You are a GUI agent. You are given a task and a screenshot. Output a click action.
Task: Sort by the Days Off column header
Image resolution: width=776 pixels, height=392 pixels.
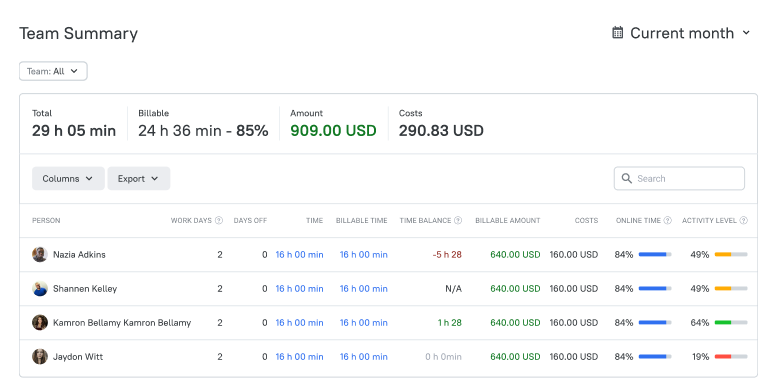(250, 221)
